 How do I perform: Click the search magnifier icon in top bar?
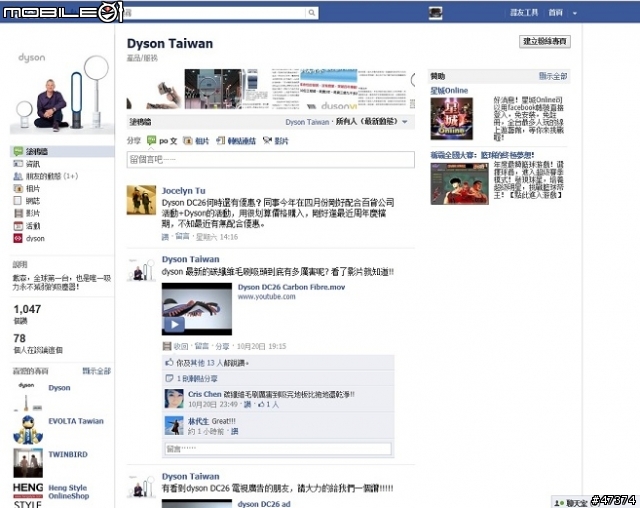[x=311, y=13]
